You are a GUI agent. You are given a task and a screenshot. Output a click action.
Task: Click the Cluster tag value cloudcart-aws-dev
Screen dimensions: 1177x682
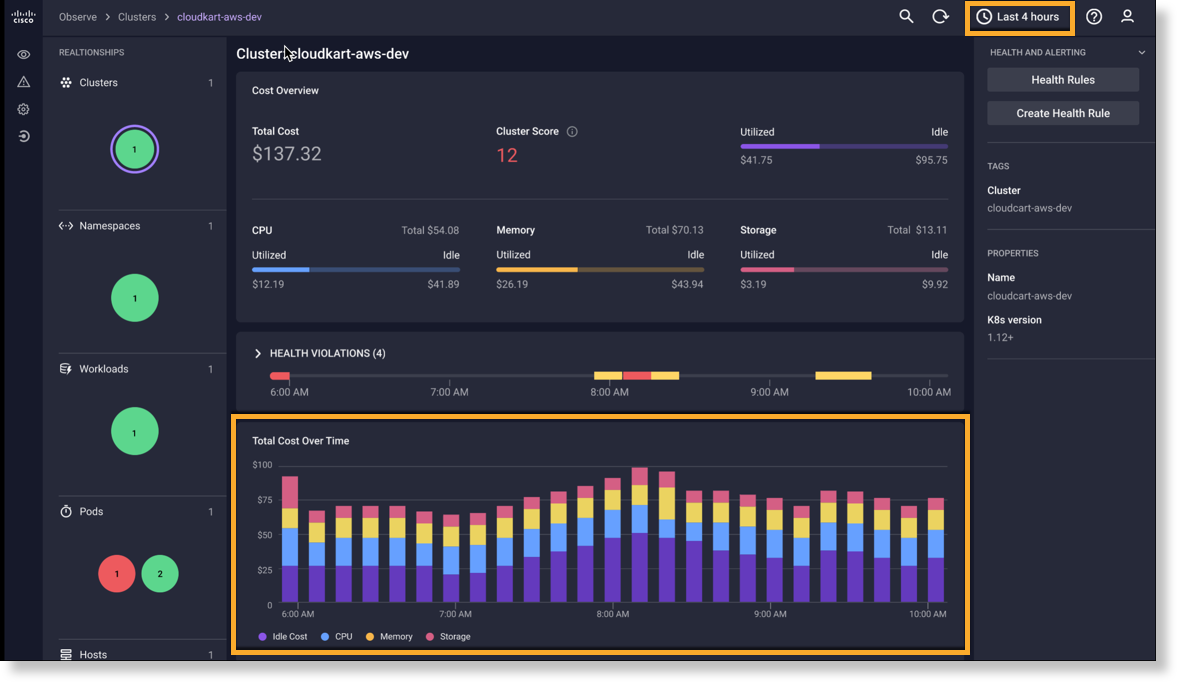click(x=1029, y=208)
